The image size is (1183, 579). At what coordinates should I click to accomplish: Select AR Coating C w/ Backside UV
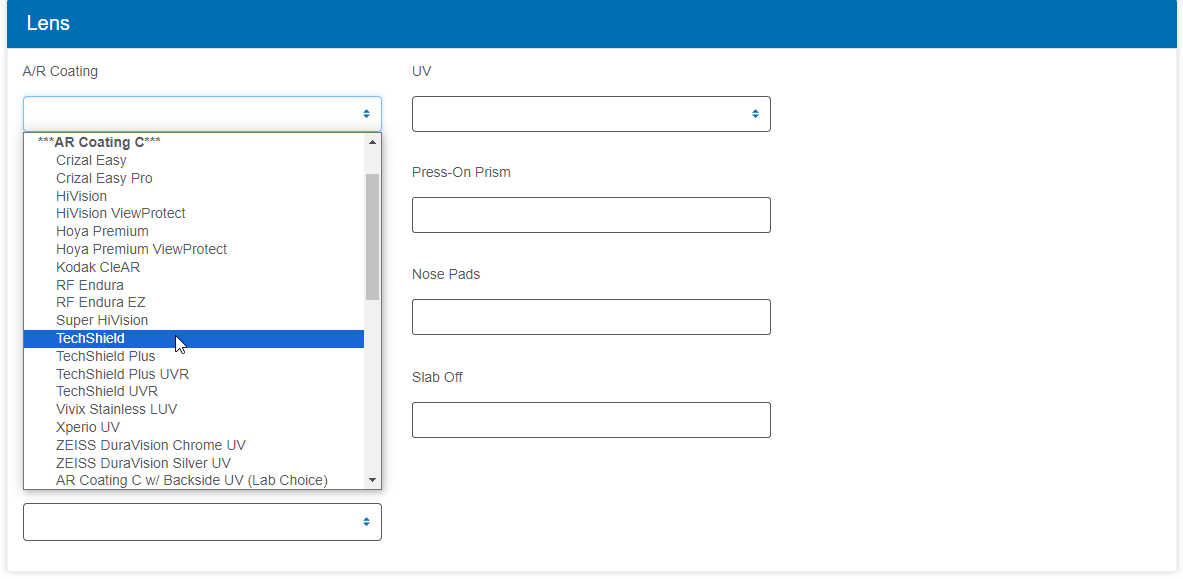pyautogui.click(x=194, y=480)
